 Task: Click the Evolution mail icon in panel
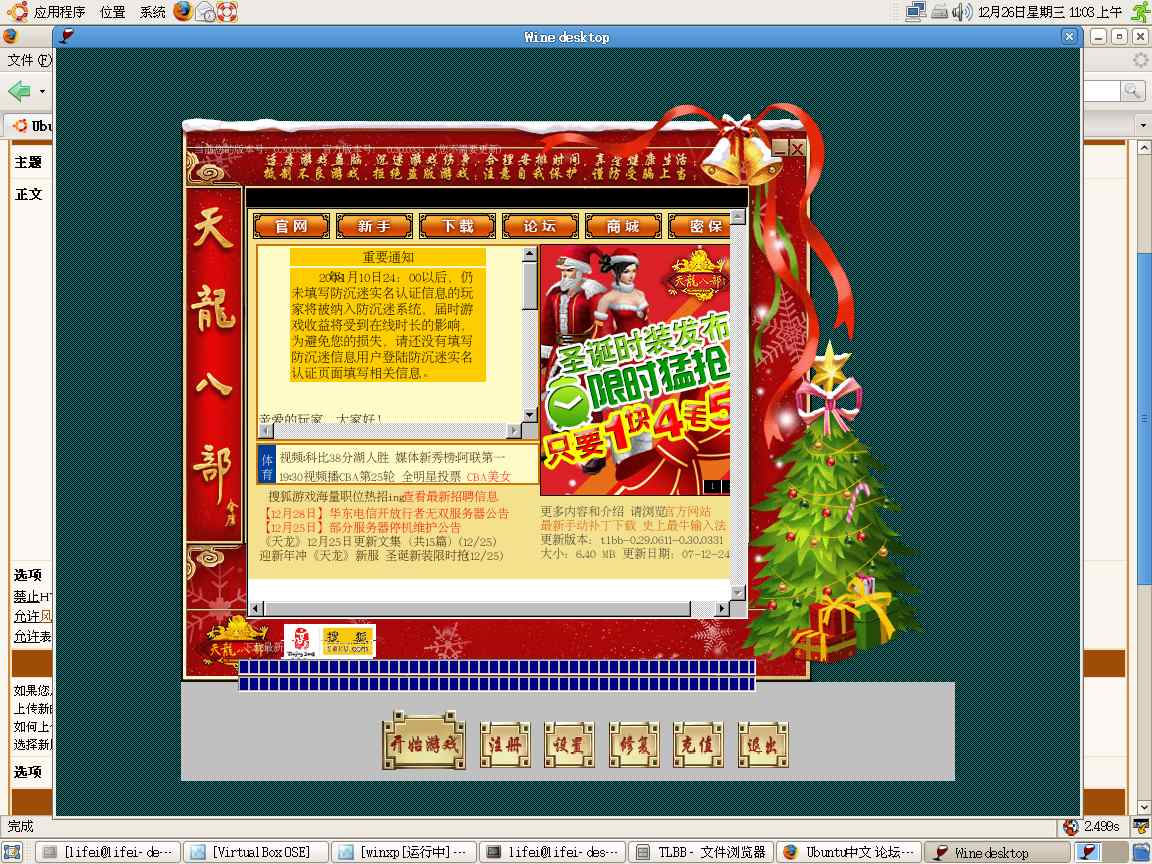205,12
